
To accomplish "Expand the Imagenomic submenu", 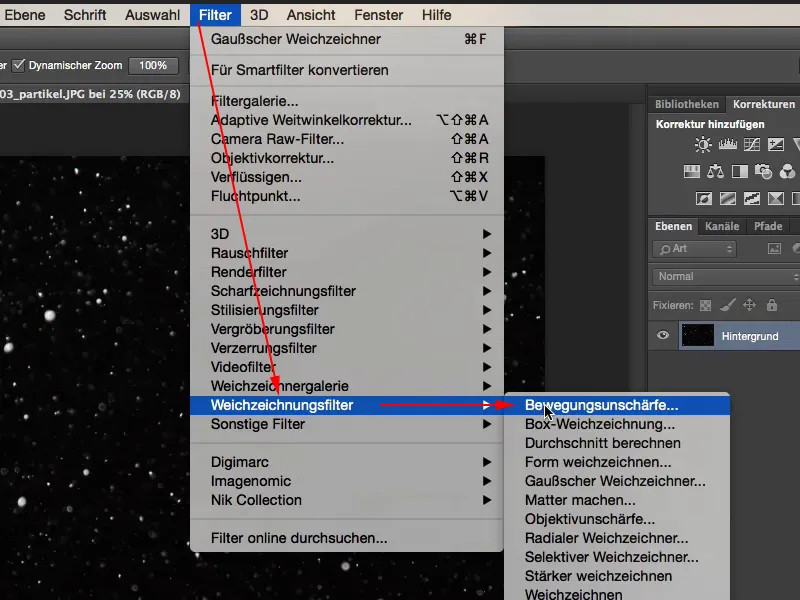I will [347, 481].
